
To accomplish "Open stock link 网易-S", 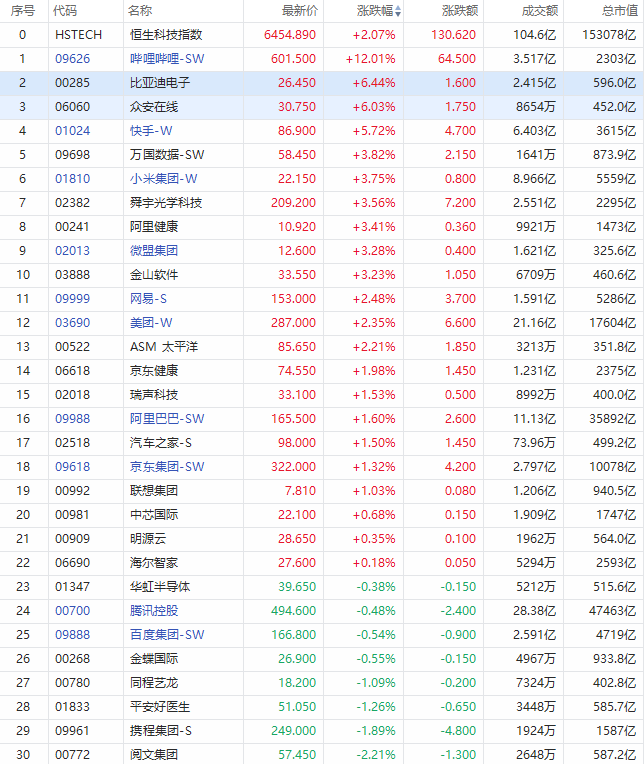I will pyautogui.click(x=148, y=299).
